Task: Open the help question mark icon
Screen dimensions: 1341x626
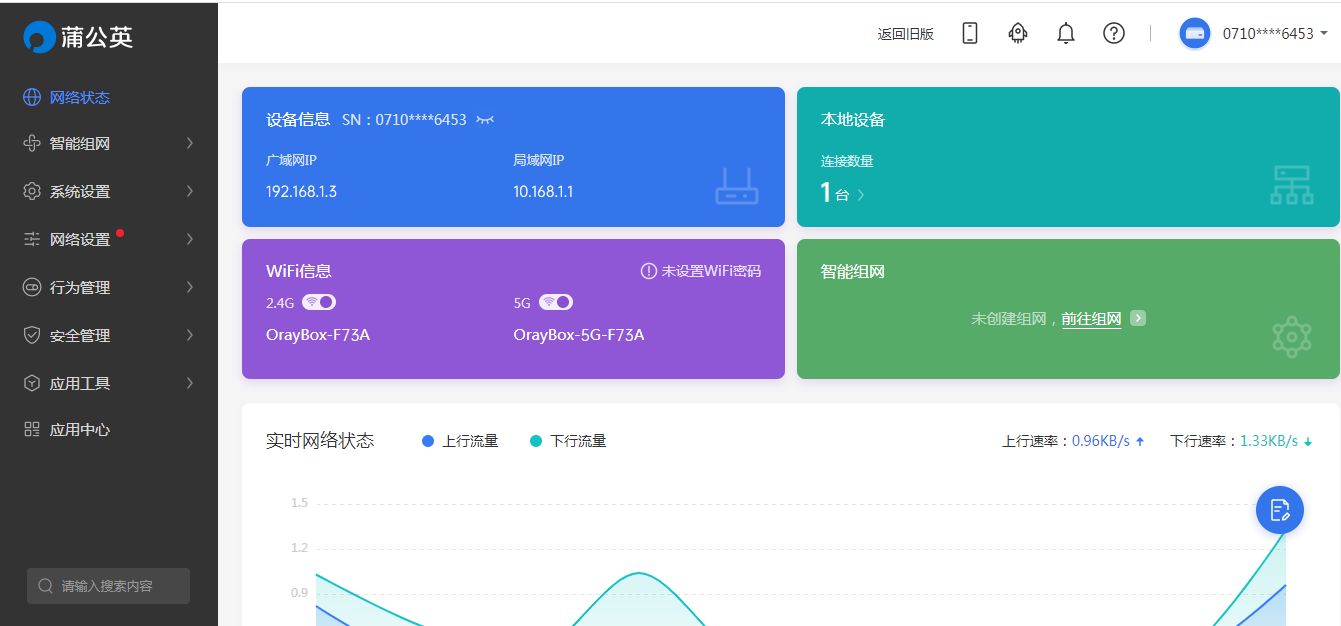Action: tap(1114, 33)
